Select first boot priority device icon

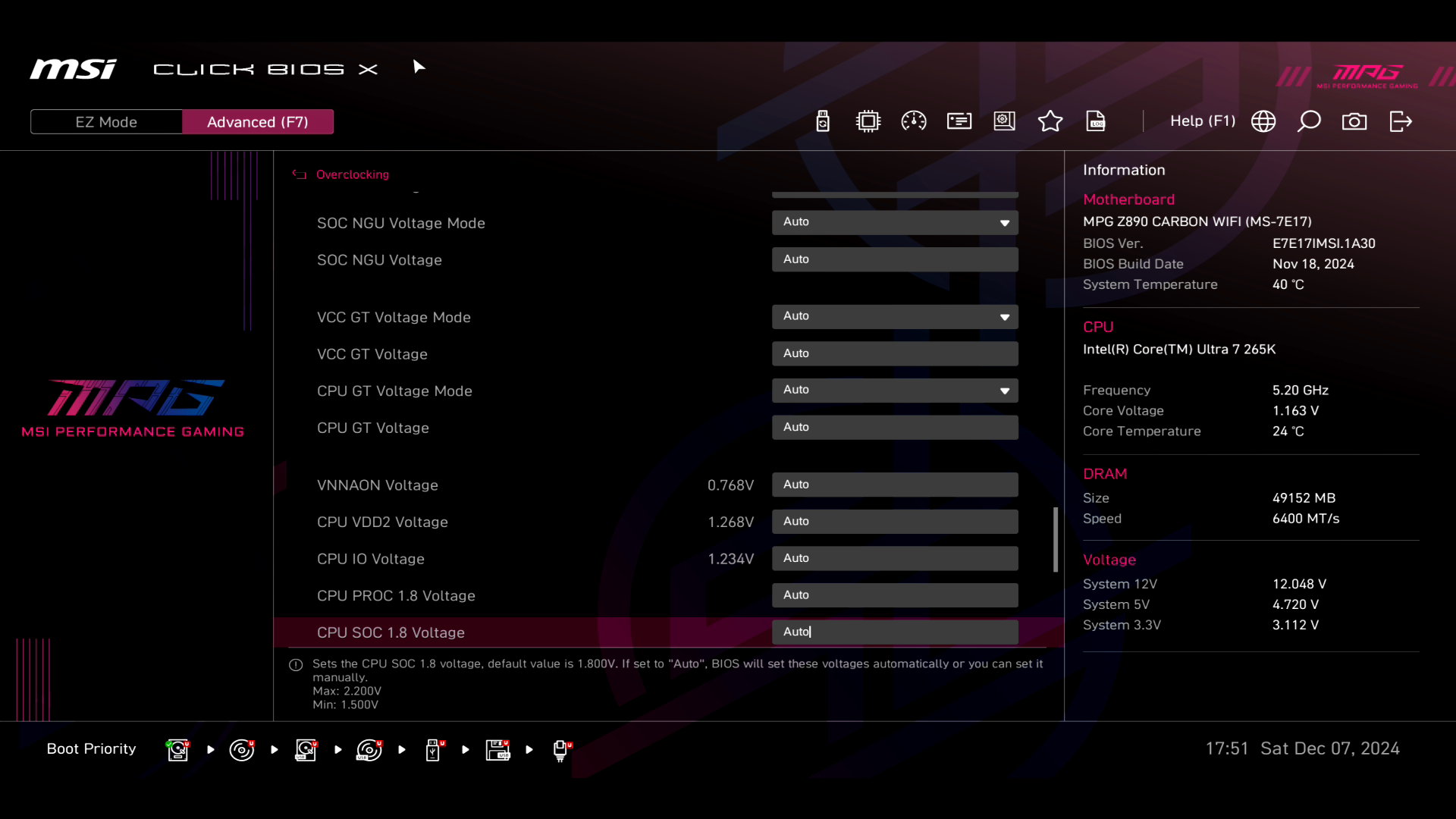(178, 750)
